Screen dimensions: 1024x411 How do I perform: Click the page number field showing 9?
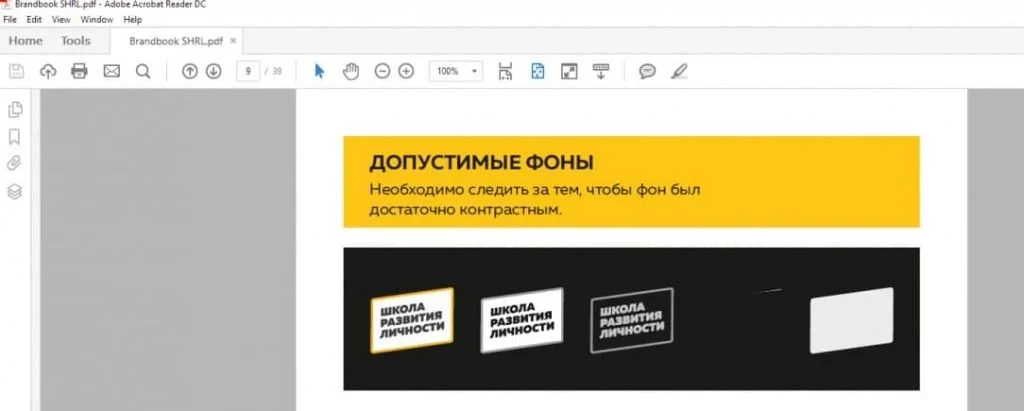(248, 71)
